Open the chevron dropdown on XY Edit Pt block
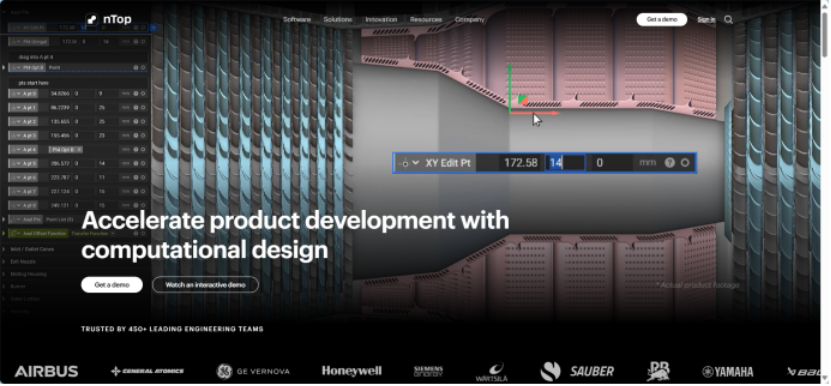 (416, 163)
